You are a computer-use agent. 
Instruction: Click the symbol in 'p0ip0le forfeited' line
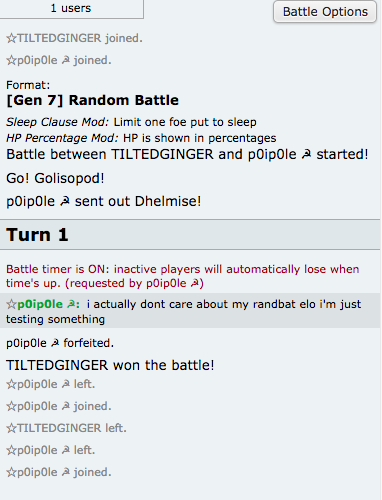[x=55, y=343]
